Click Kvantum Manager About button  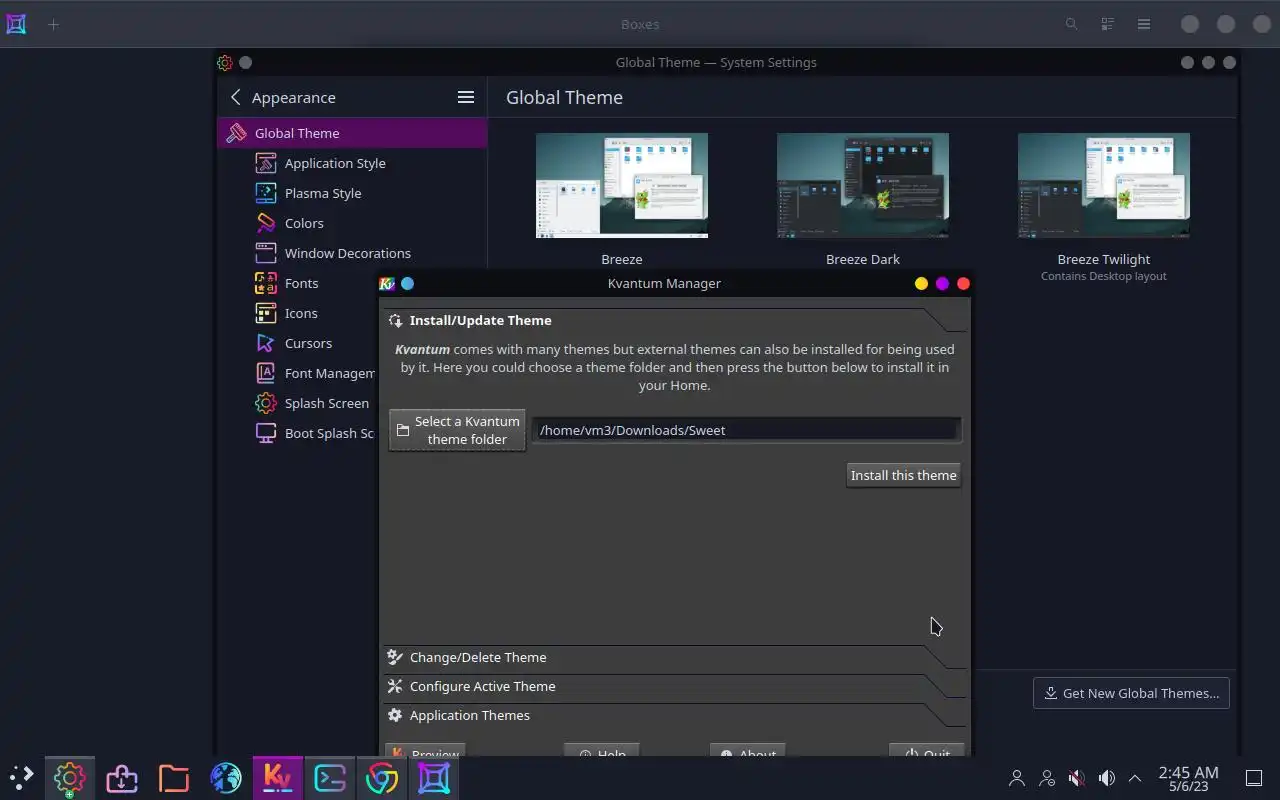tap(747, 750)
